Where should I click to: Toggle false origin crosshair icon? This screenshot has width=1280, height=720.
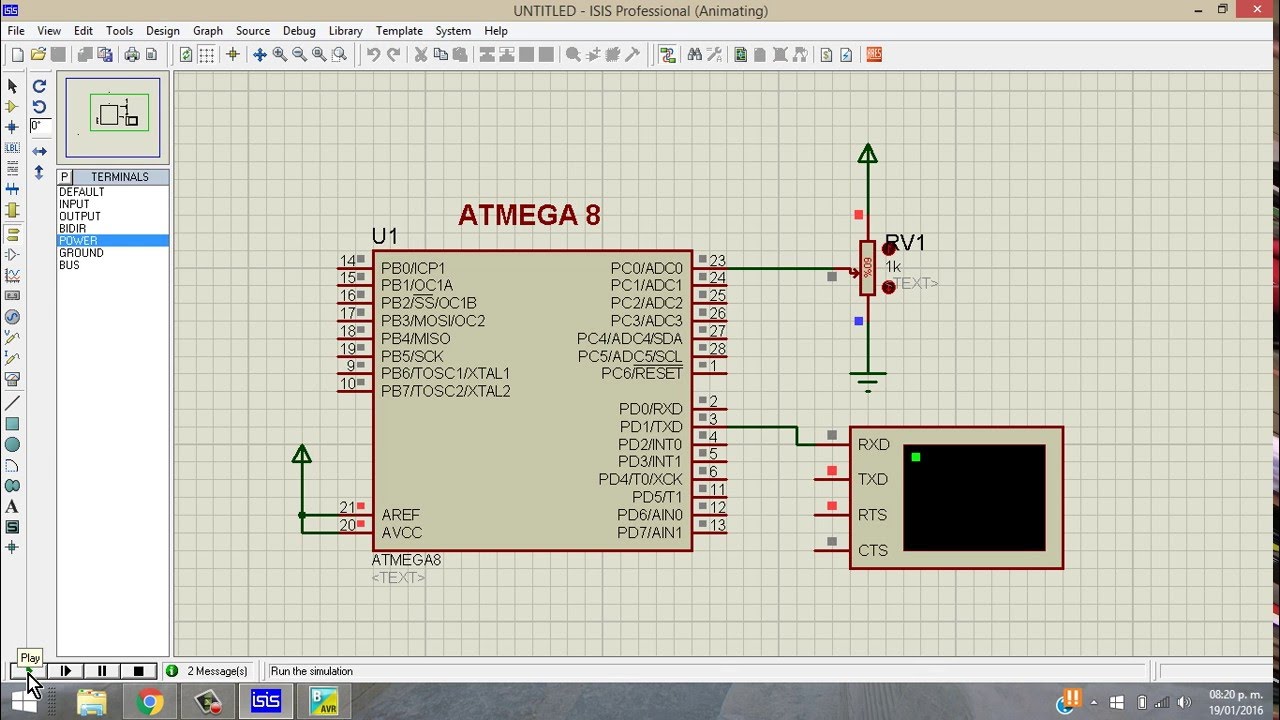click(x=233, y=55)
